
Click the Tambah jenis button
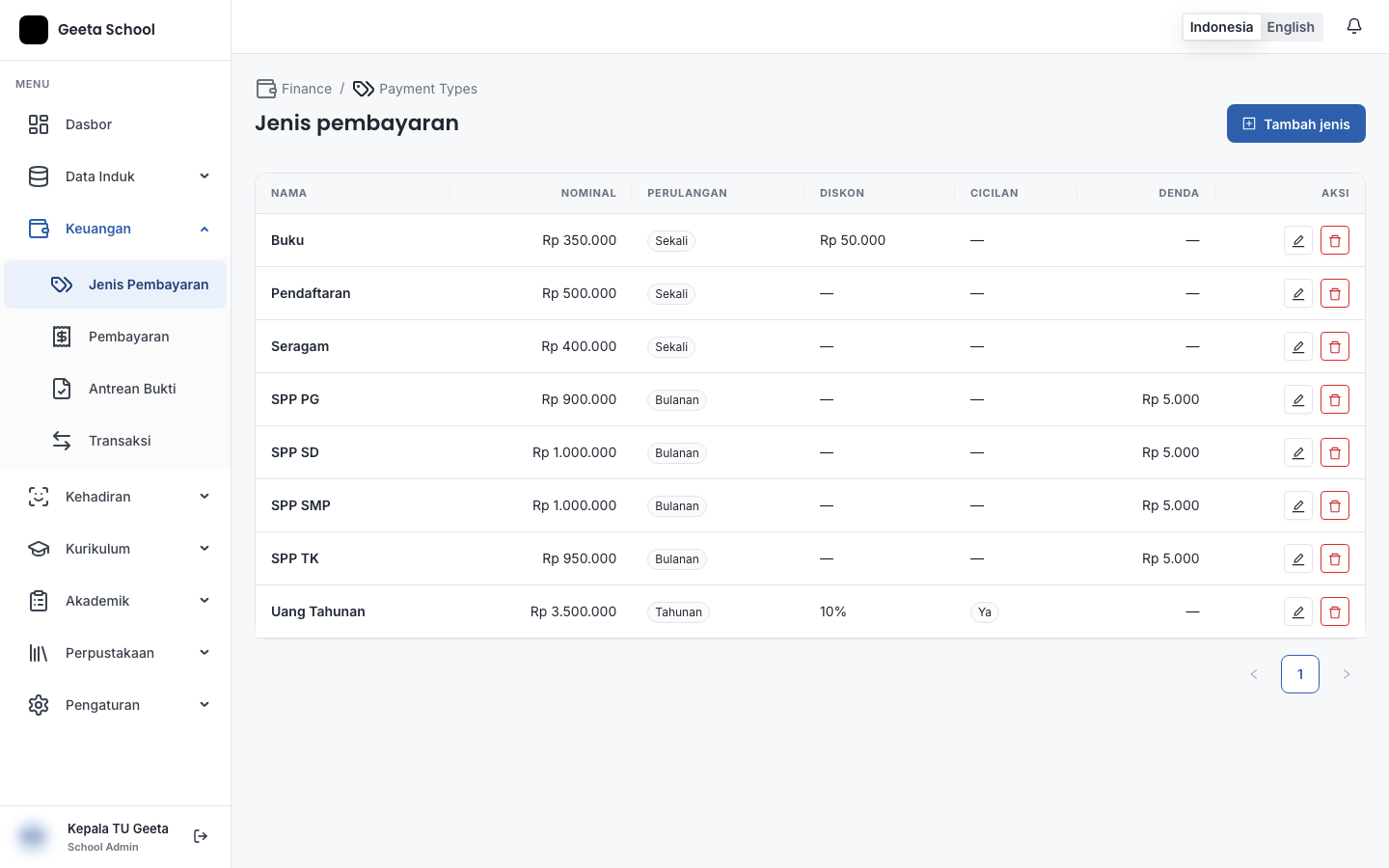click(x=1295, y=123)
